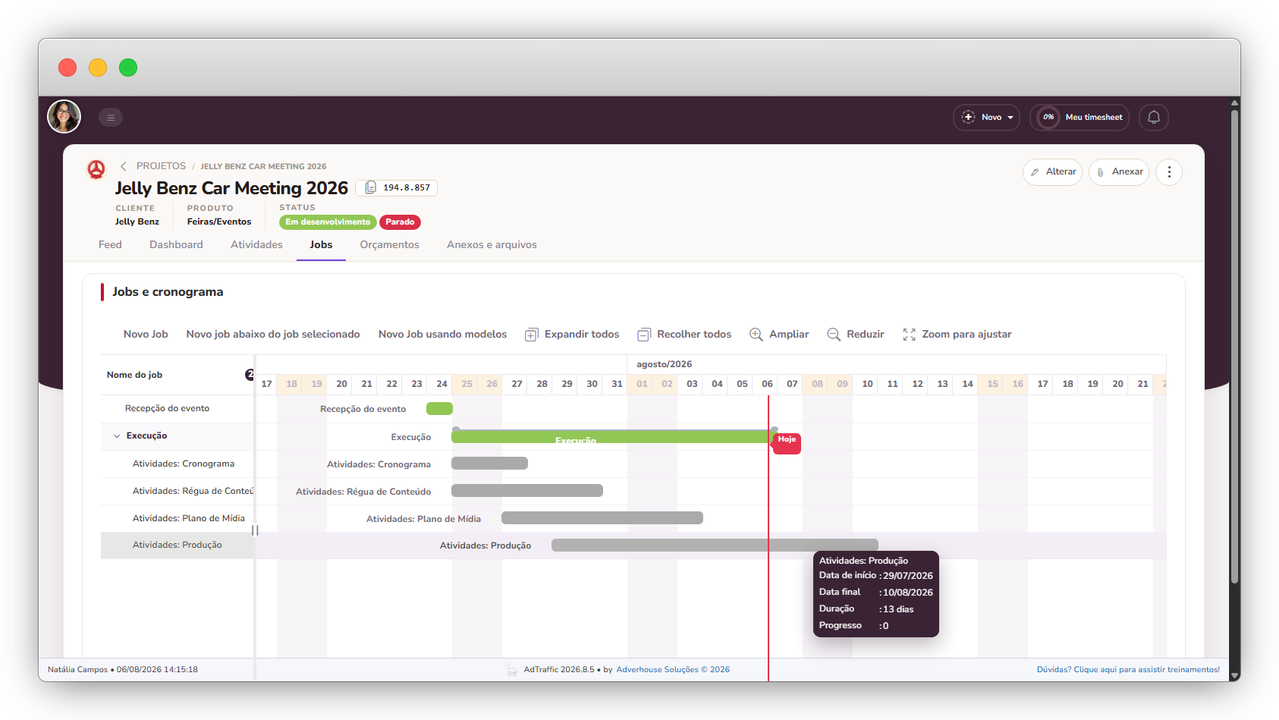Click the Ampliar zoom-in magnifier icon
The image size is (1279, 720).
pyautogui.click(x=756, y=334)
